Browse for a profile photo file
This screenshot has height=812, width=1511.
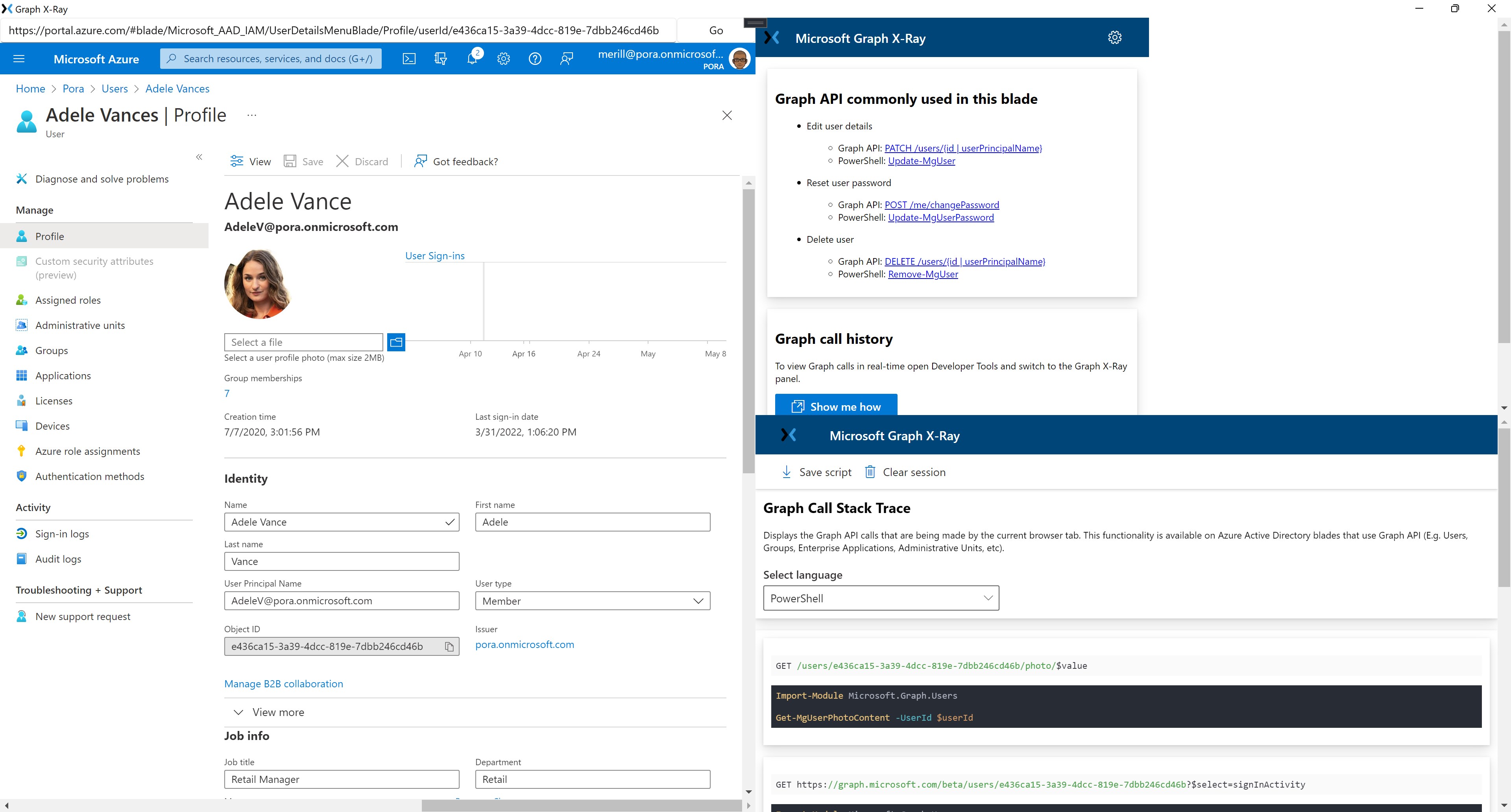pos(396,342)
